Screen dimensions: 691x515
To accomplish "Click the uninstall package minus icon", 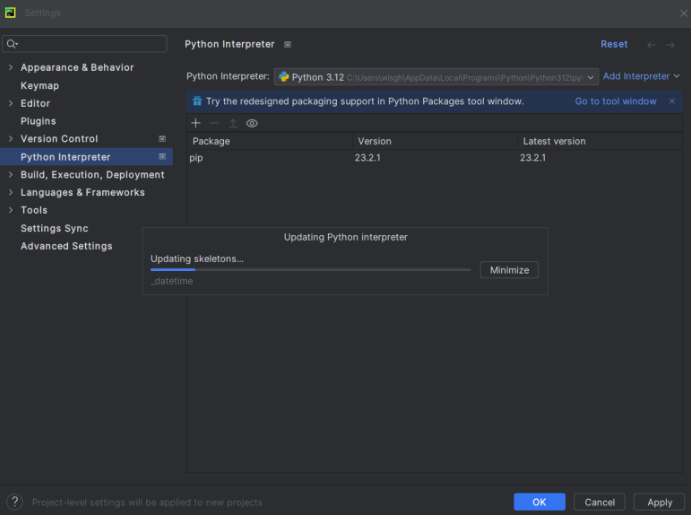I will pos(215,123).
